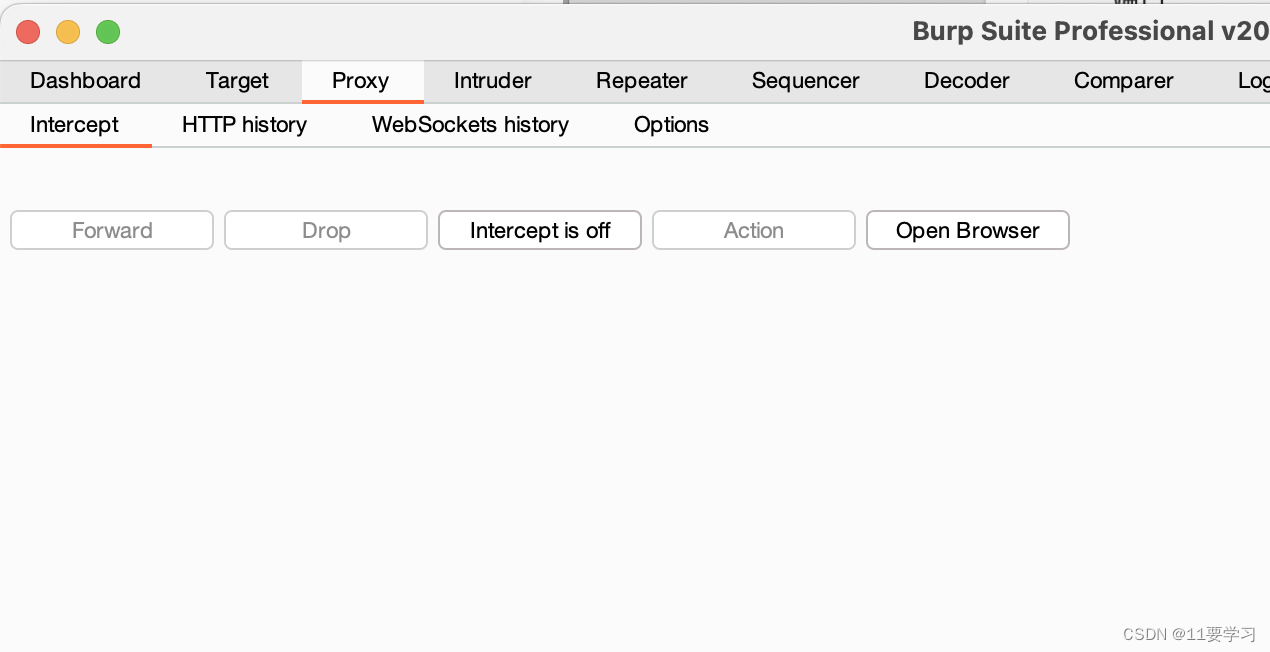1270x652 pixels.
Task: Launch Open Browser
Action: click(x=968, y=230)
